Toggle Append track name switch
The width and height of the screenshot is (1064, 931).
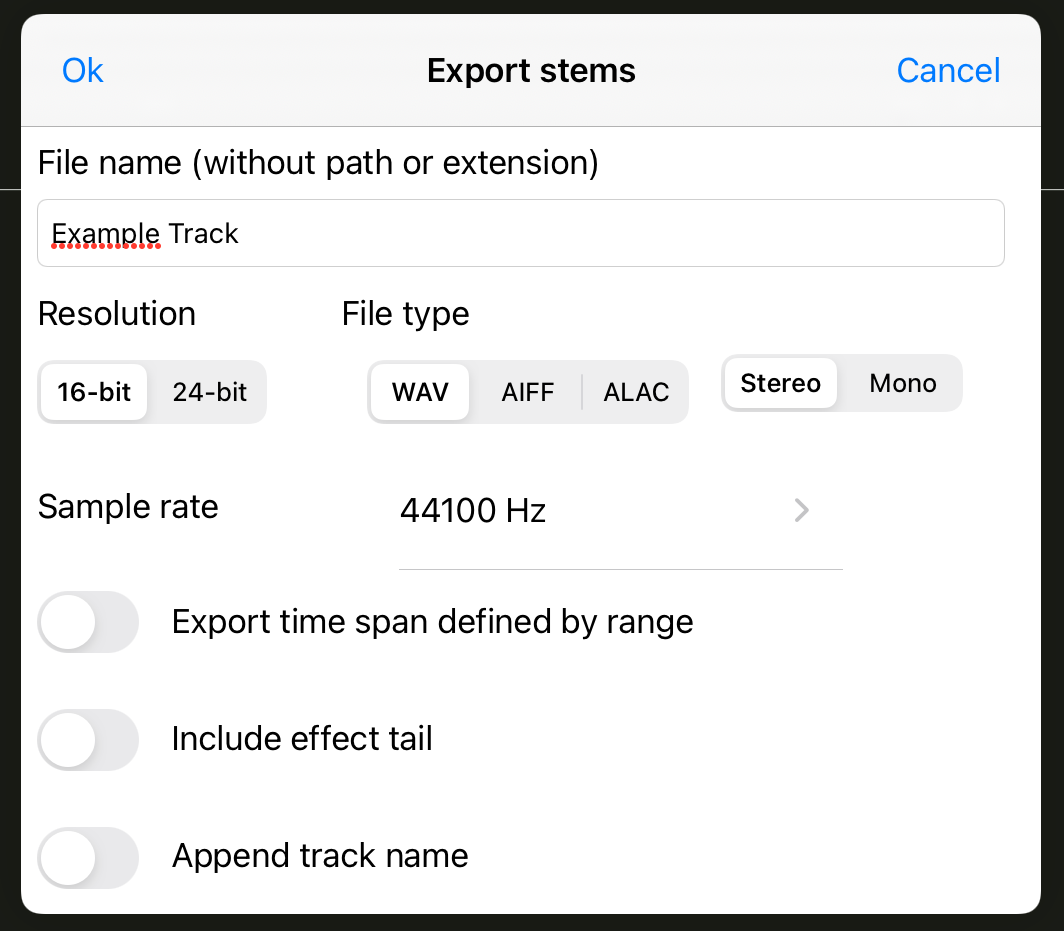point(87,858)
